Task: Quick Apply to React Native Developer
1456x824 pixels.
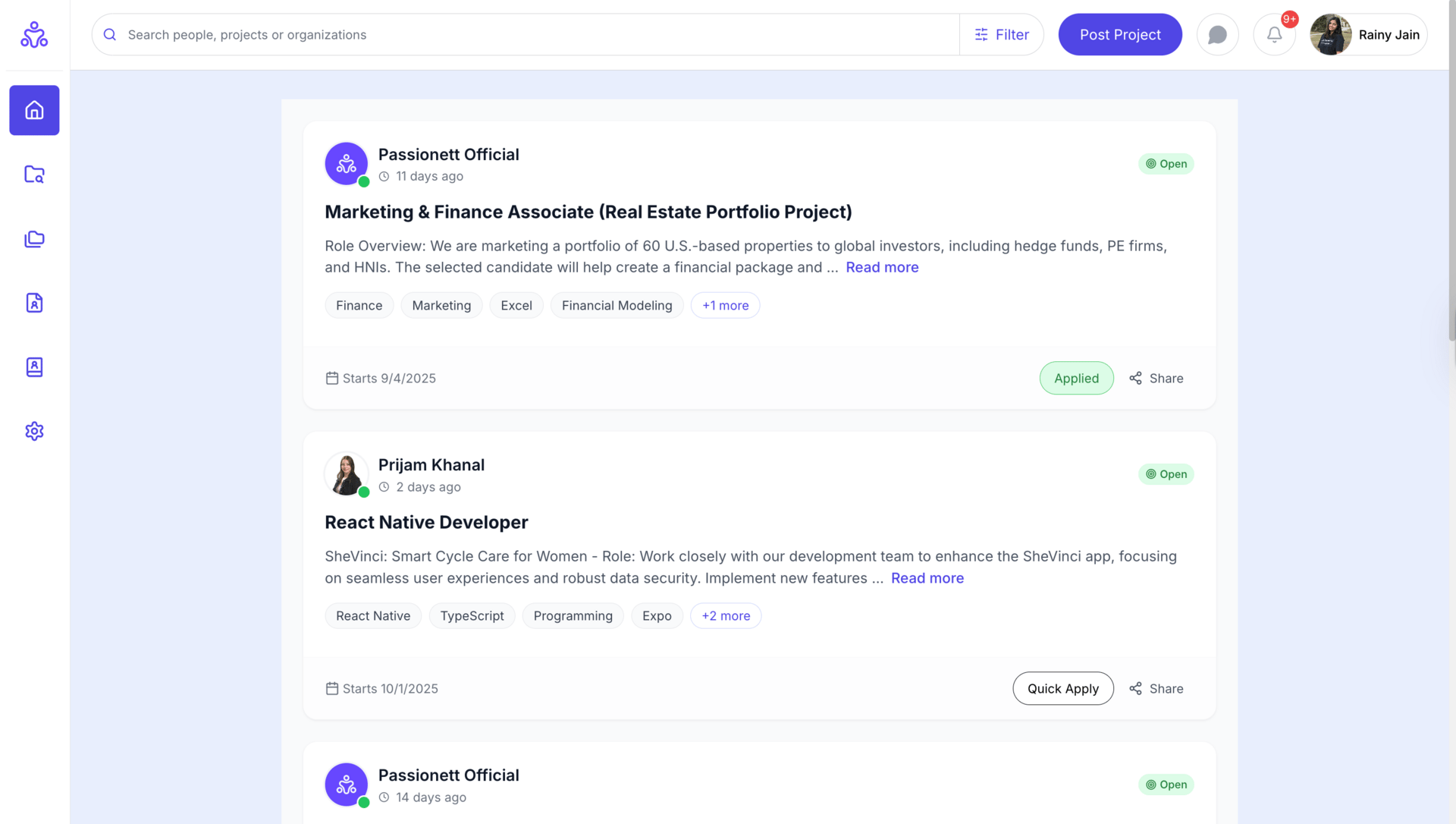Action: 1062,688
